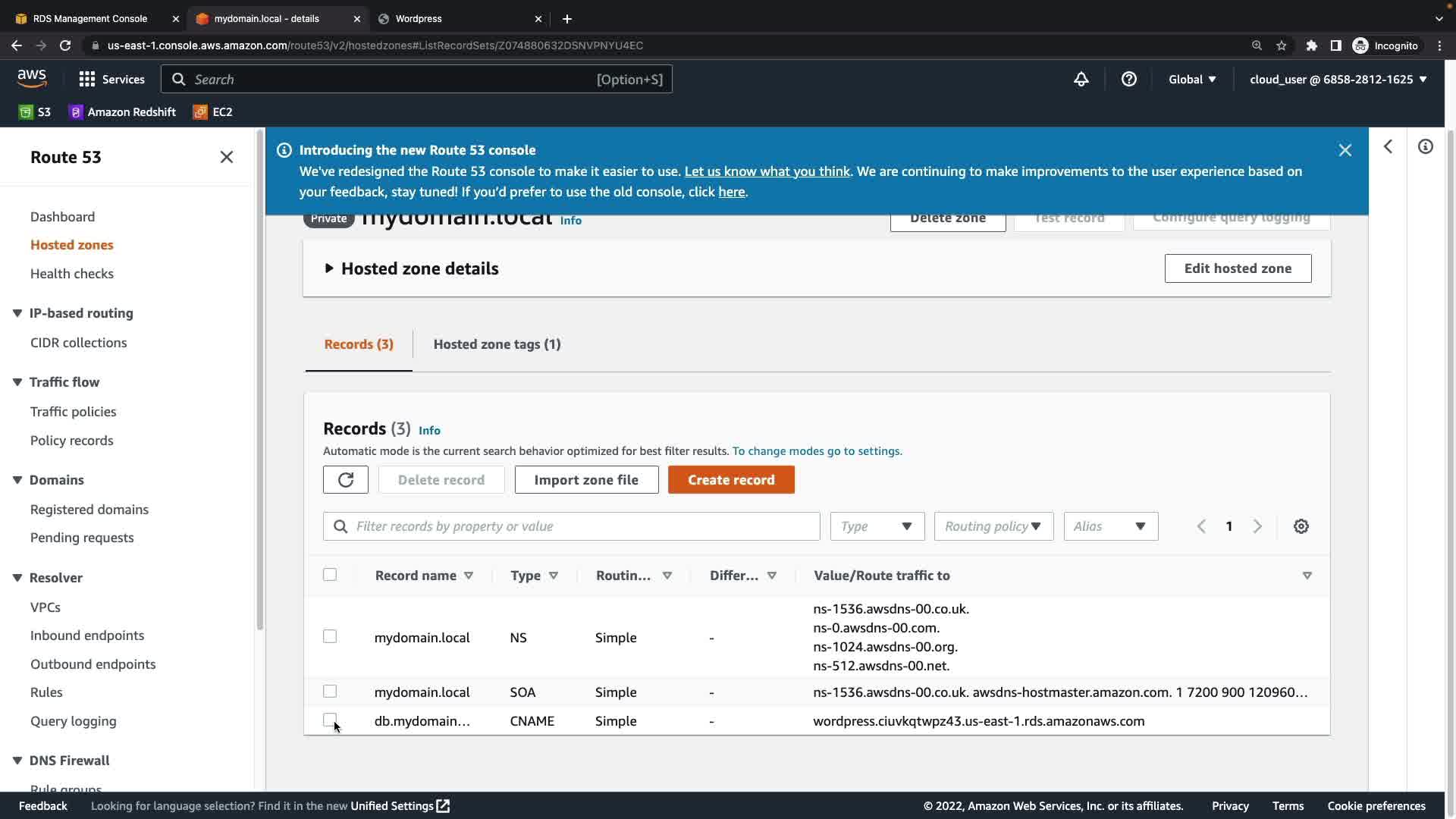The image size is (1456, 819).
Task: Open the info panel icon
Action: click(x=1425, y=147)
